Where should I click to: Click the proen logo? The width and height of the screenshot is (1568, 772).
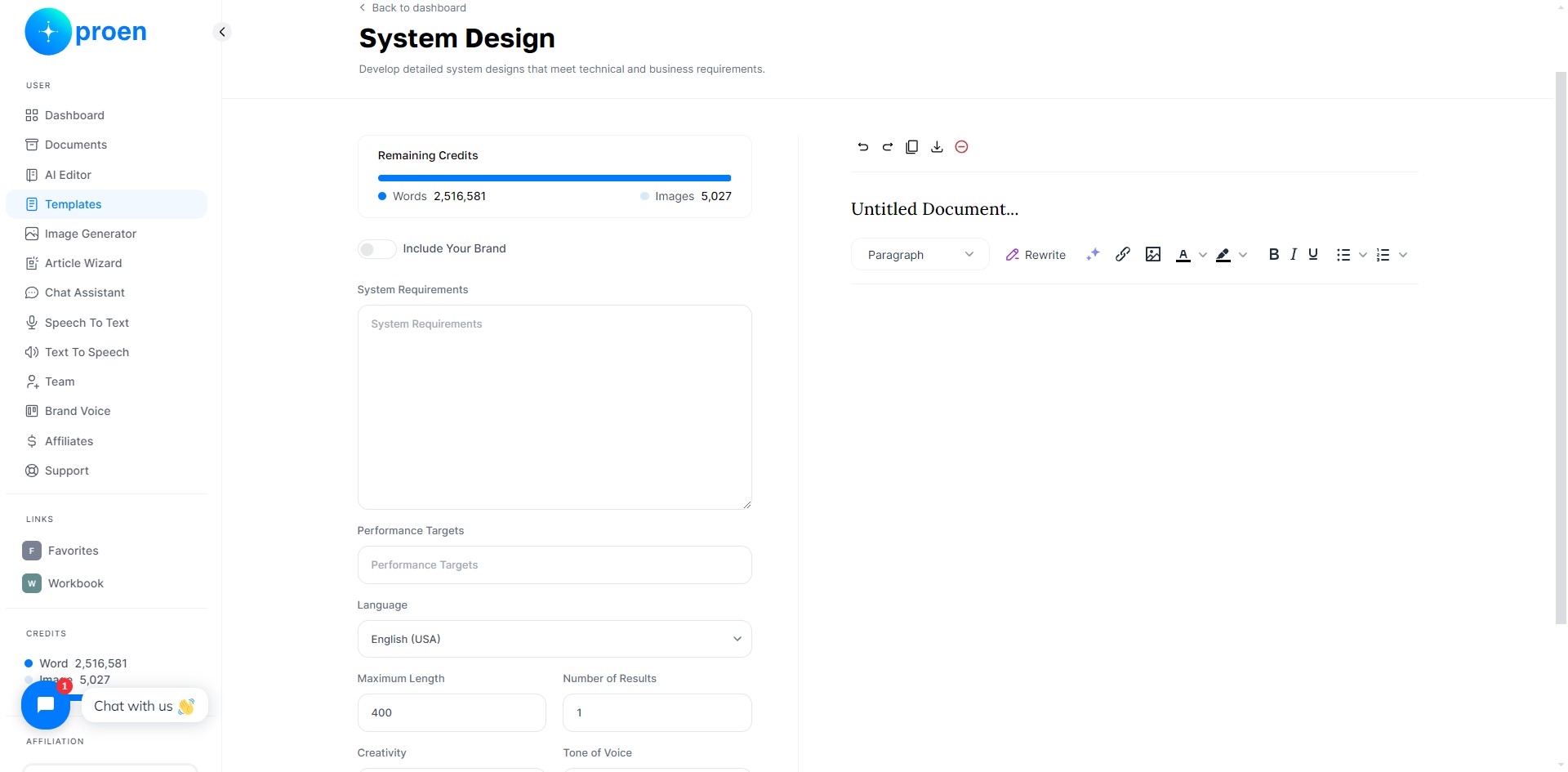tap(86, 32)
